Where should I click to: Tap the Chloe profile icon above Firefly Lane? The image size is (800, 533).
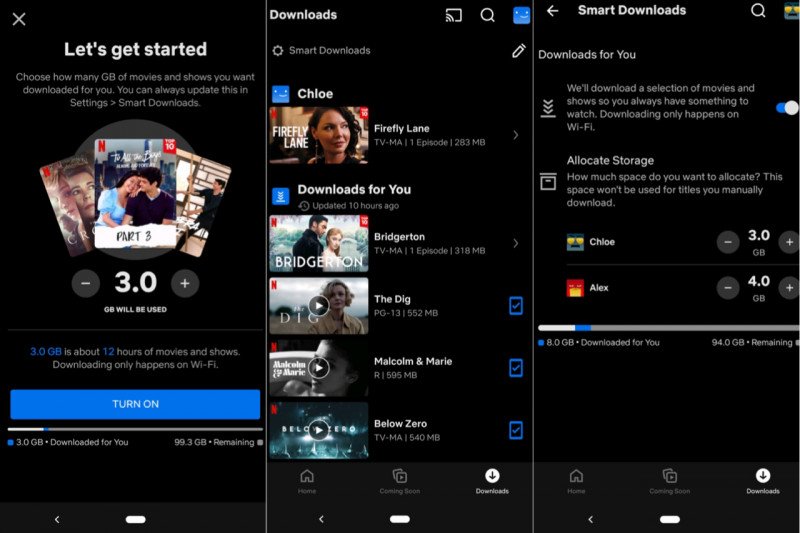(x=281, y=94)
